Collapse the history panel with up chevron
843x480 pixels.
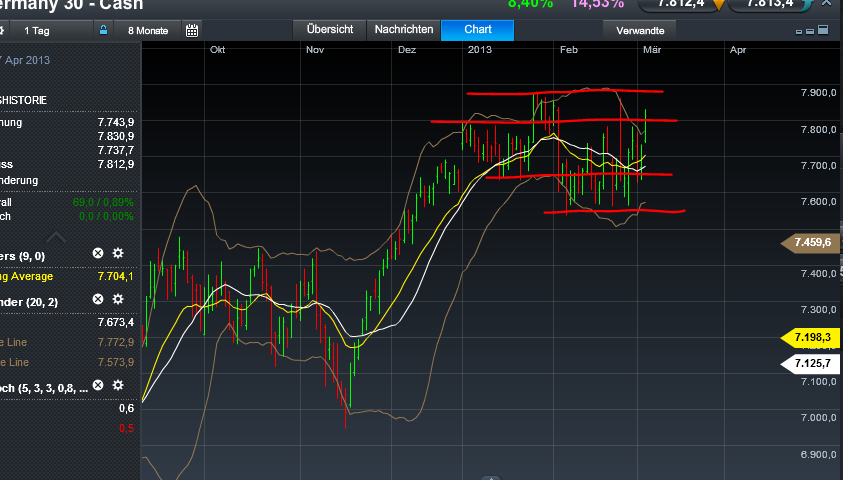56,237
